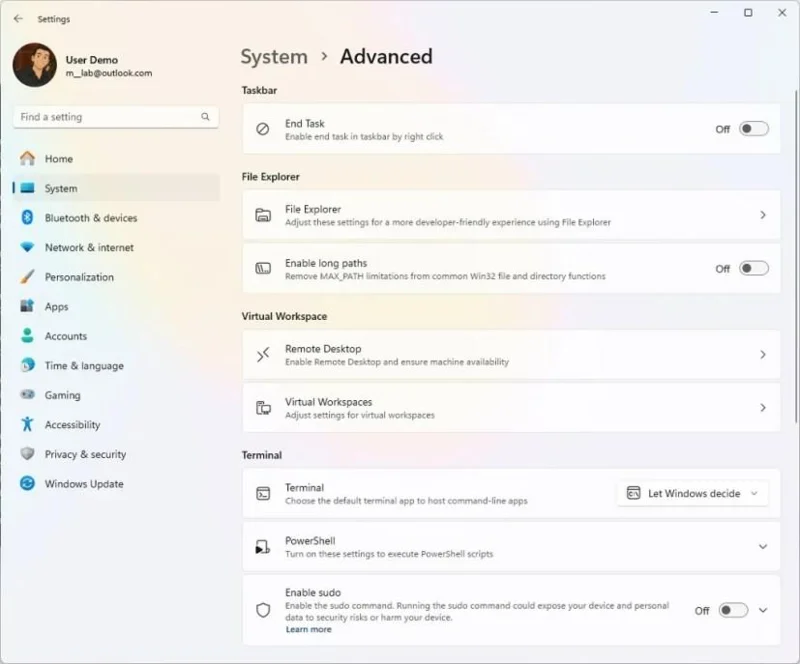Click the PowerShell row title
Screen dimensions: 800x664
click(310, 541)
